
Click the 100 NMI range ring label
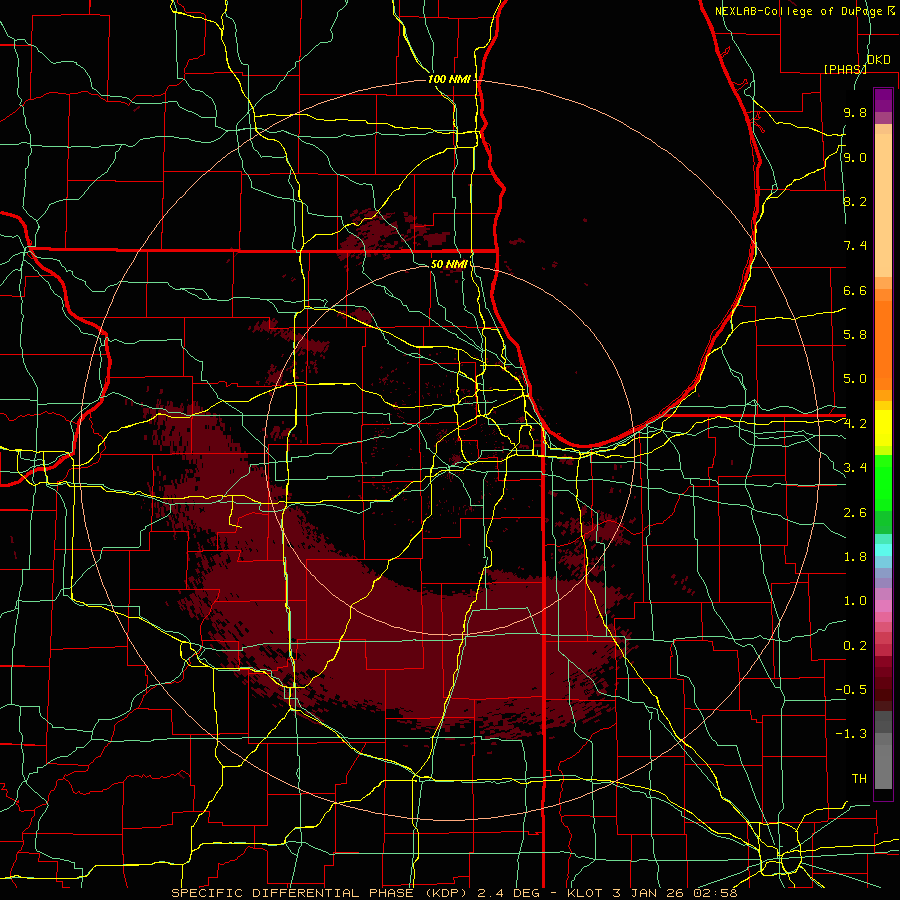coord(449,79)
